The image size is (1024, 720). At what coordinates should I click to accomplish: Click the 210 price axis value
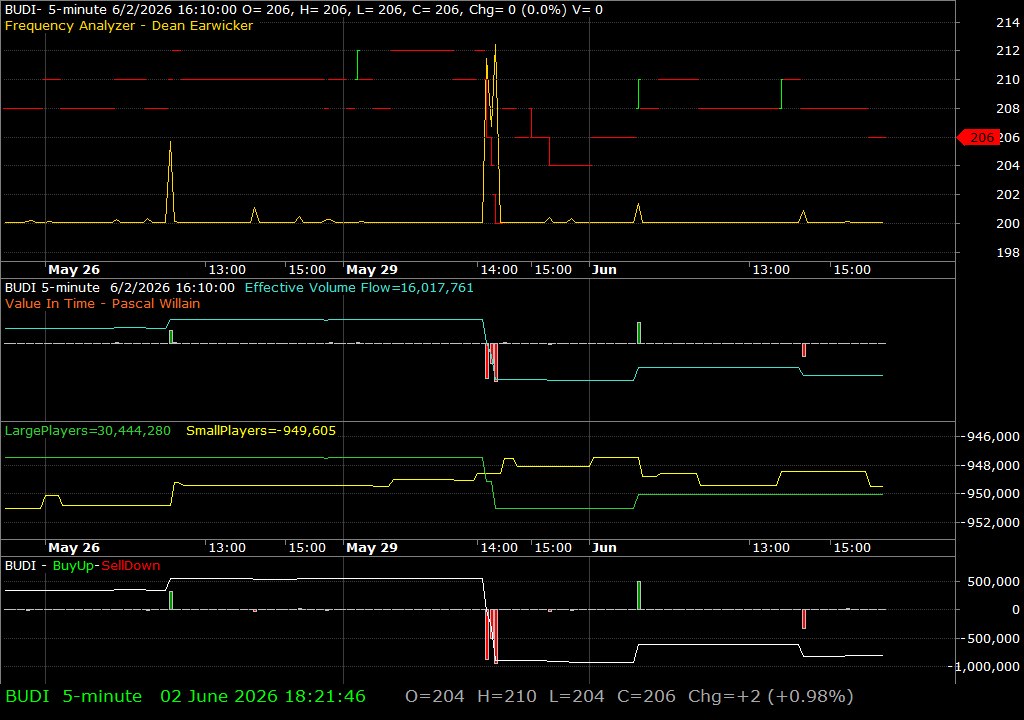[1008, 79]
